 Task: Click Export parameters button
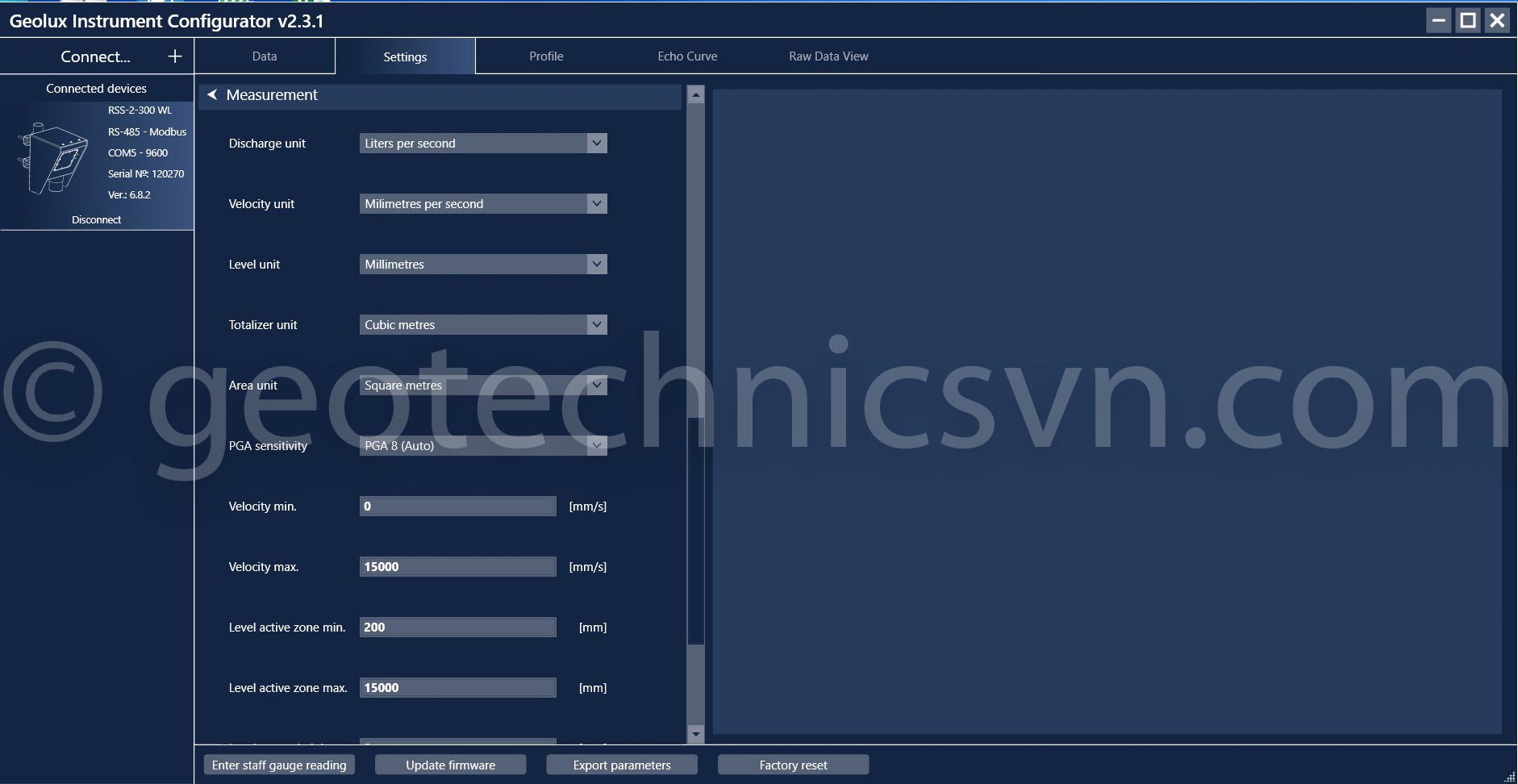[x=621, y=765]
